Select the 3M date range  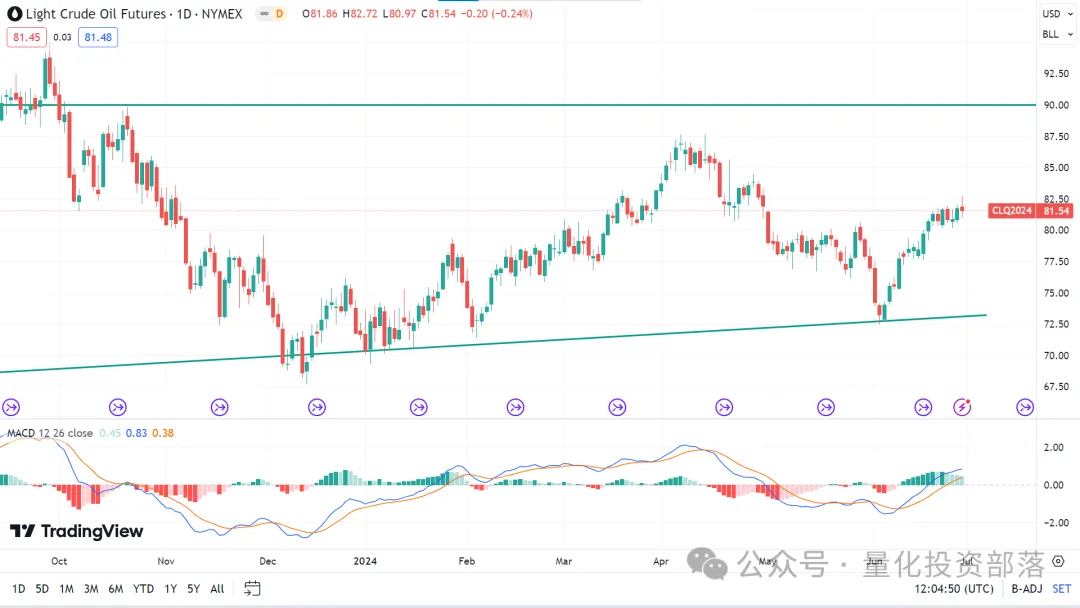tap(91, 589)
